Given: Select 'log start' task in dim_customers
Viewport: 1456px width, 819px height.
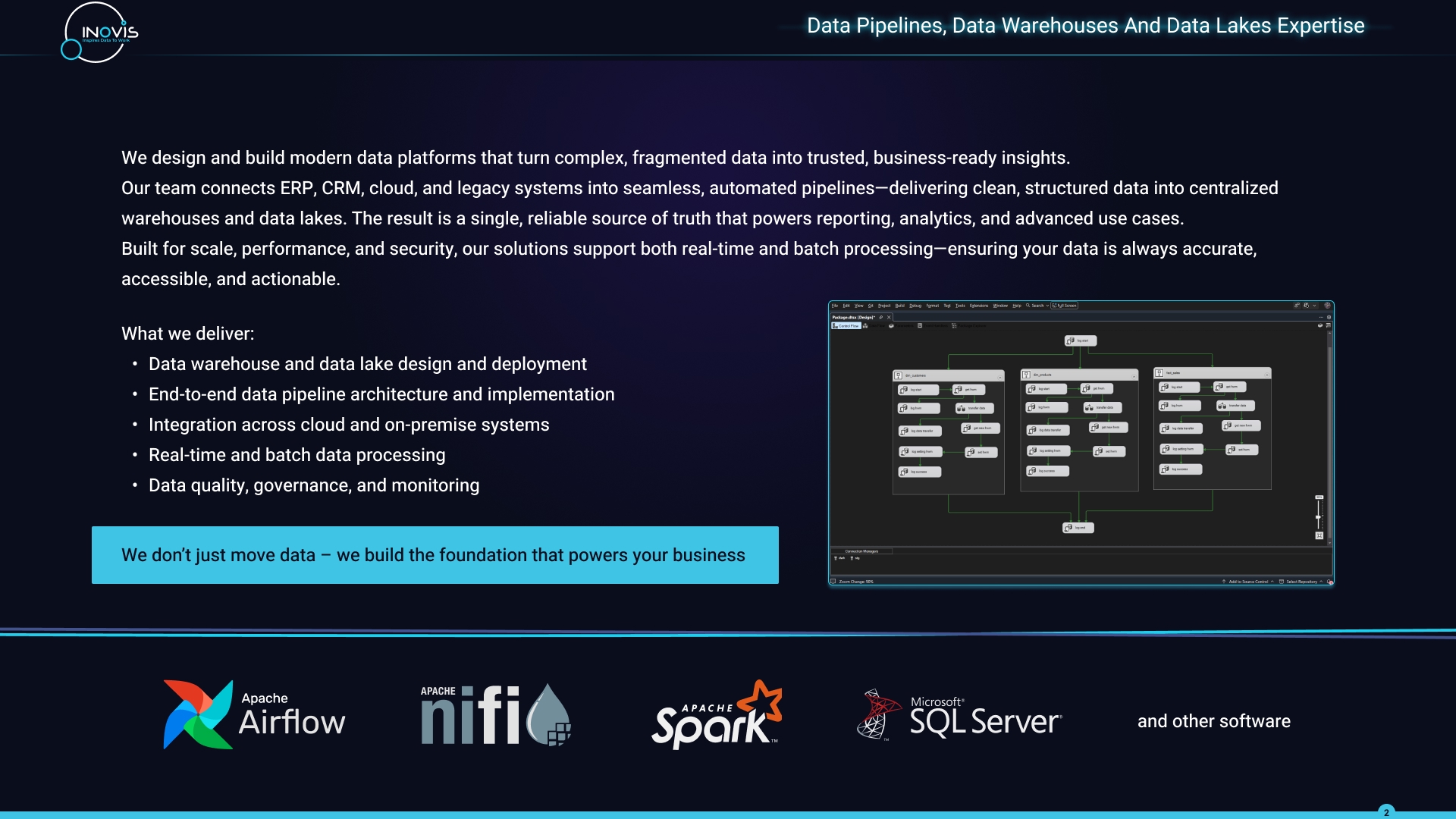Looking at the screenshot, I should [x=918, y=390].
